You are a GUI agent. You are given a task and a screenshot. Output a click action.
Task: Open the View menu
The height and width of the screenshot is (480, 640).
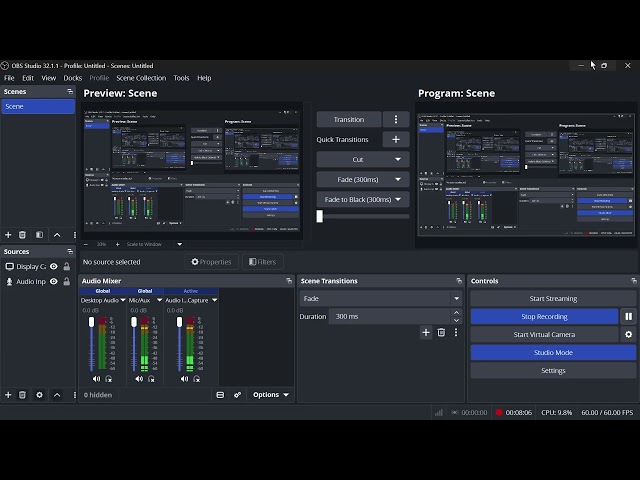pos(49,78)
